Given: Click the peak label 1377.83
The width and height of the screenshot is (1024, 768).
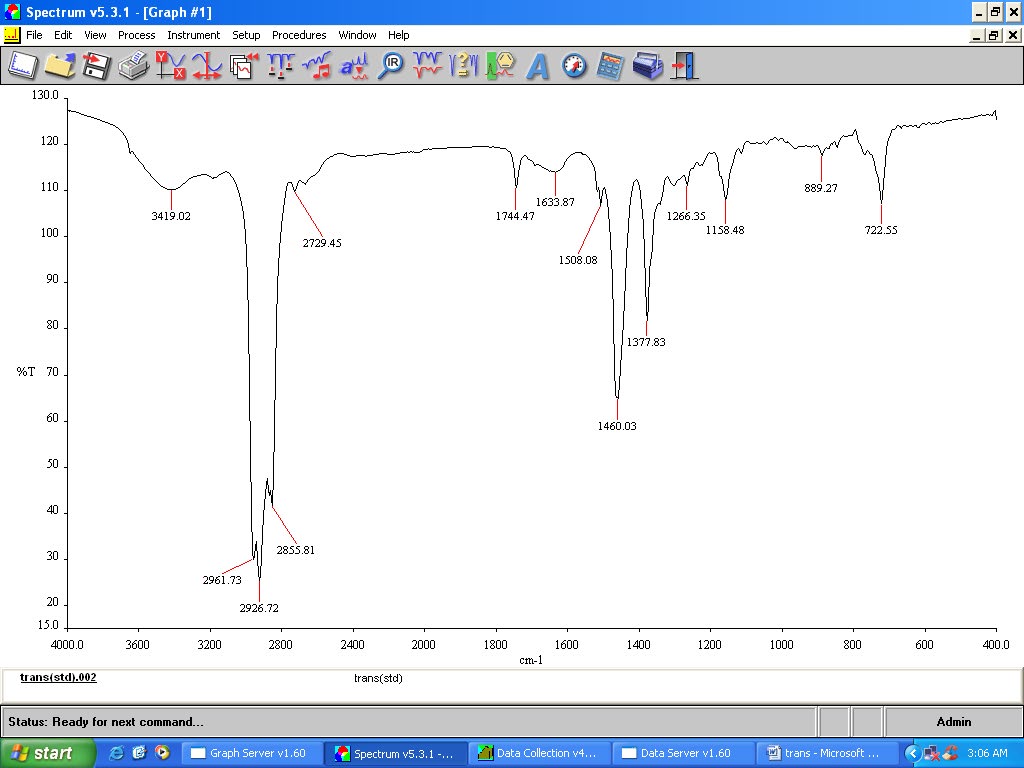Looking at the screenshot, I should [646, 342].
